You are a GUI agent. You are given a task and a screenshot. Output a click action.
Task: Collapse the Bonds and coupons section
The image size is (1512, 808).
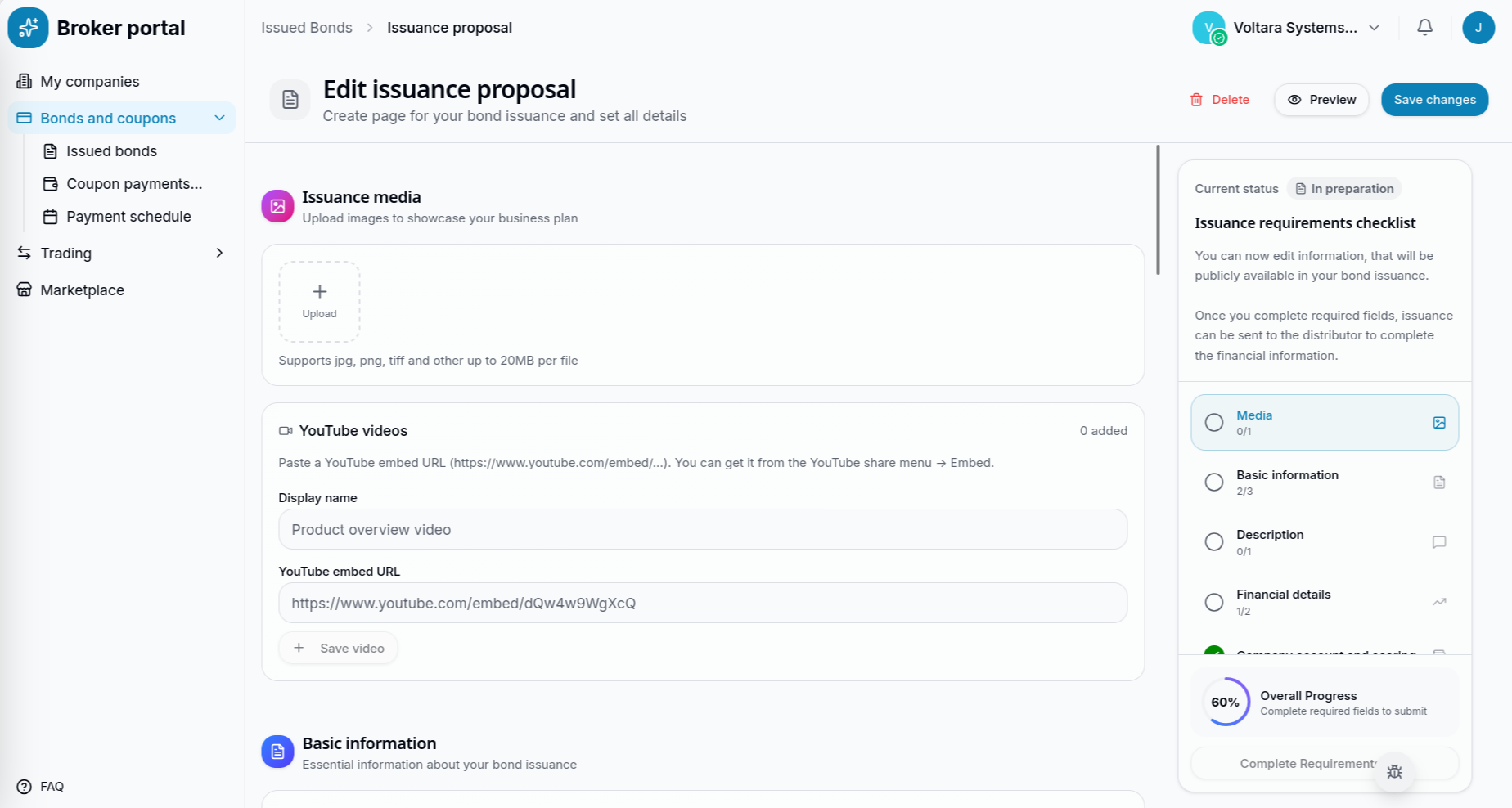219,118
